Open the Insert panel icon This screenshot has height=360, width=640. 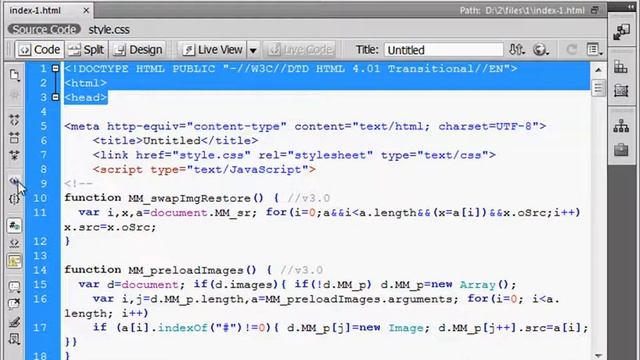621,31
